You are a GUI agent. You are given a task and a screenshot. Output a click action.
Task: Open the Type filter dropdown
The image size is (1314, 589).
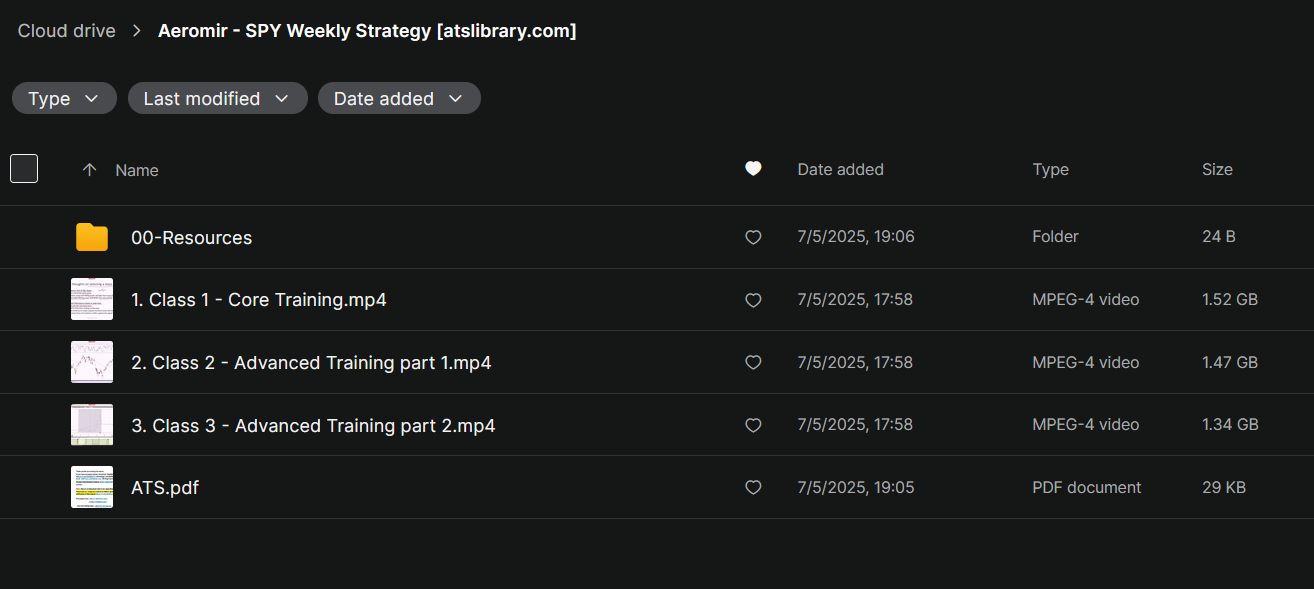pos(64,98)
